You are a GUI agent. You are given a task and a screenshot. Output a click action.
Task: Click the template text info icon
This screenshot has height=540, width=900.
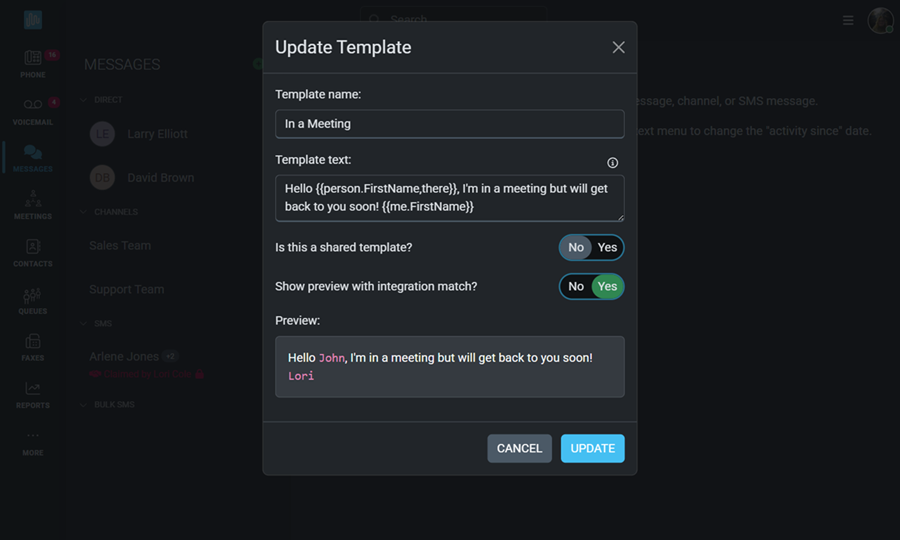pyautogui.click(x=613, y=163)
